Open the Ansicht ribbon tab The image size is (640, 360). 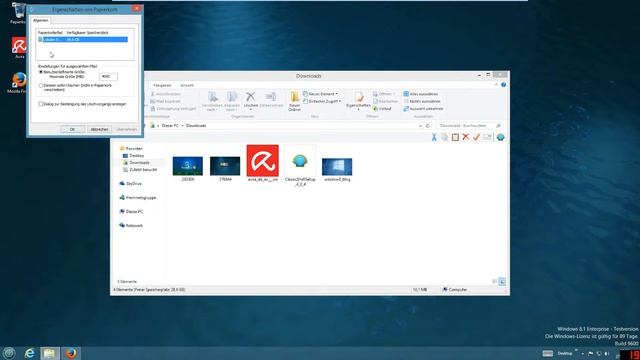click(x=187, y=85)
